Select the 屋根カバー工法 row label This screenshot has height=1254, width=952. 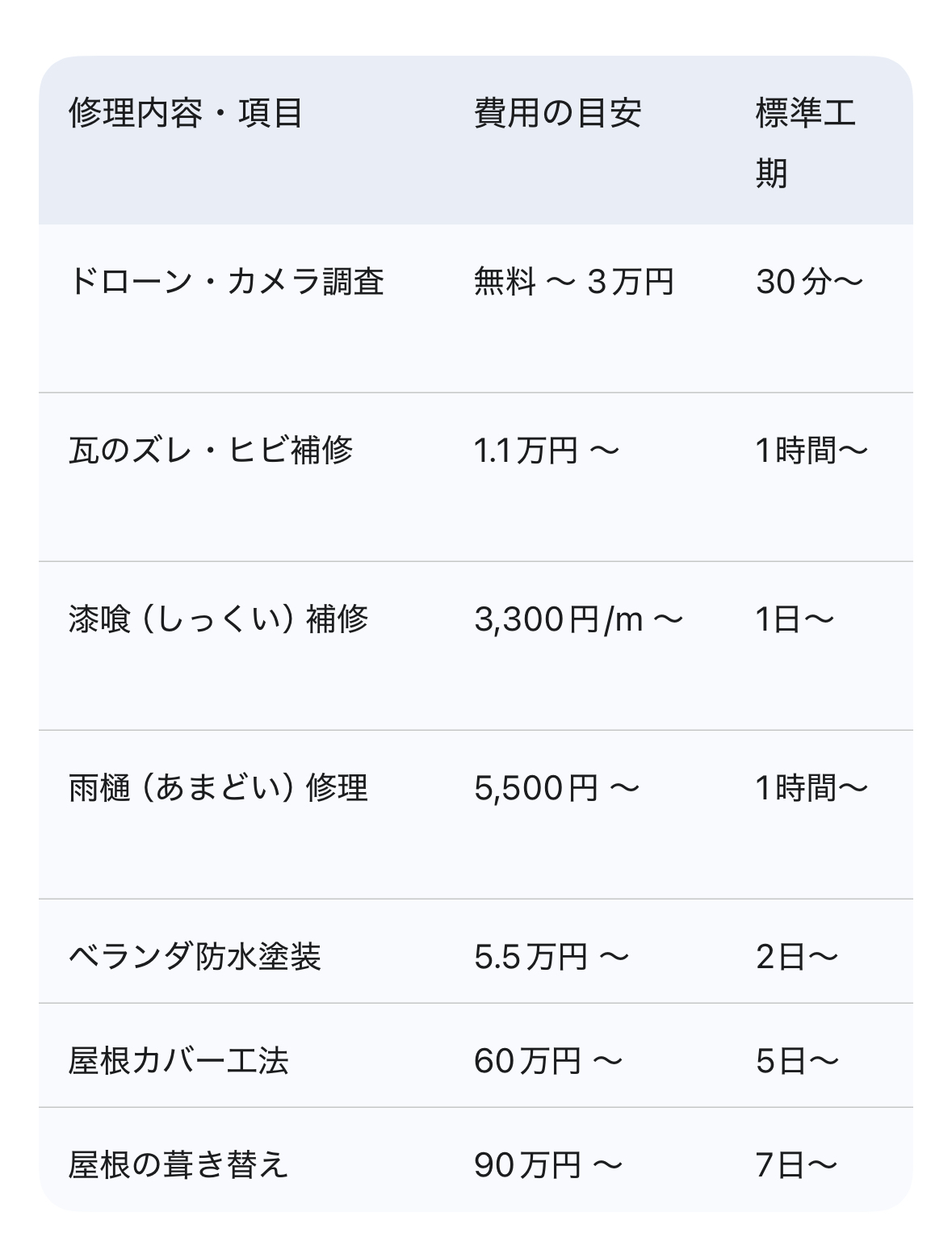tap(178, 1061)
